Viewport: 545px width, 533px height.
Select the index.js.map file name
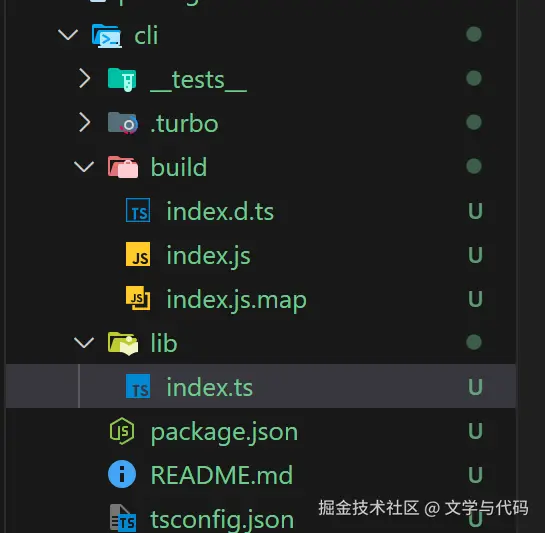pyautogui.click(x=237, y=300)
